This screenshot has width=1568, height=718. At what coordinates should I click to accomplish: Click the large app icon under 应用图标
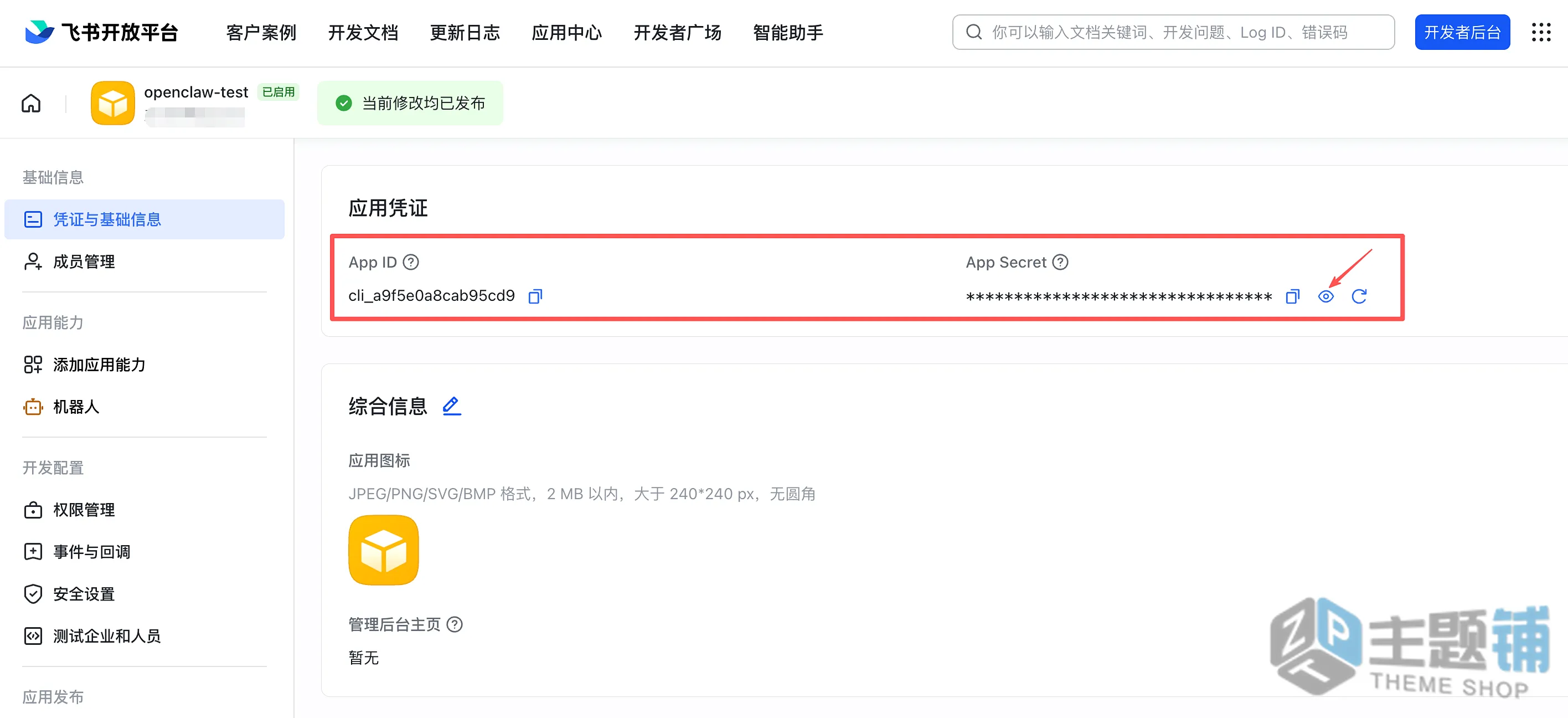pyautogui.click(x=384, y=550)
